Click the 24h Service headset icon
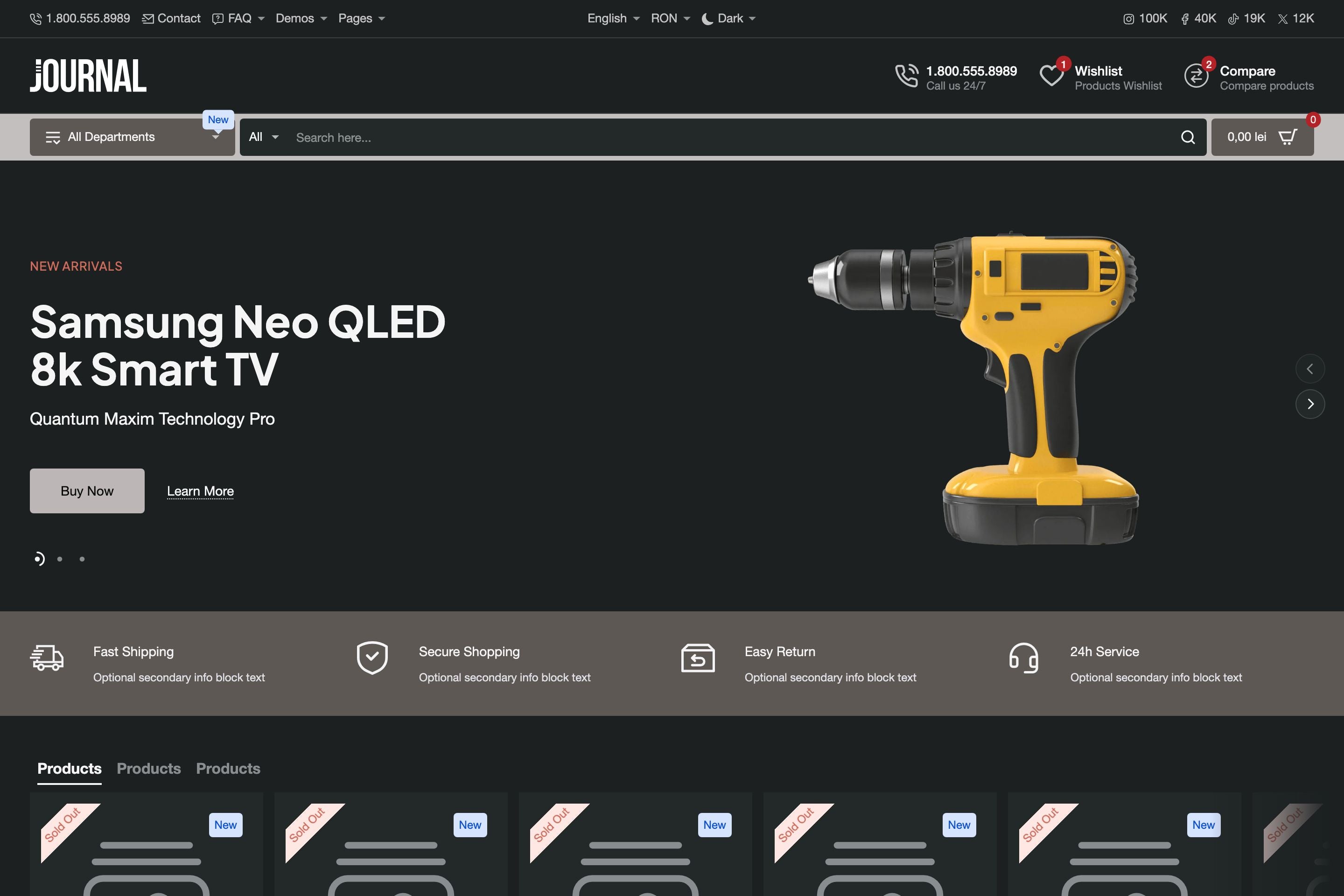1344x896 pixels. pos(1023,658)
